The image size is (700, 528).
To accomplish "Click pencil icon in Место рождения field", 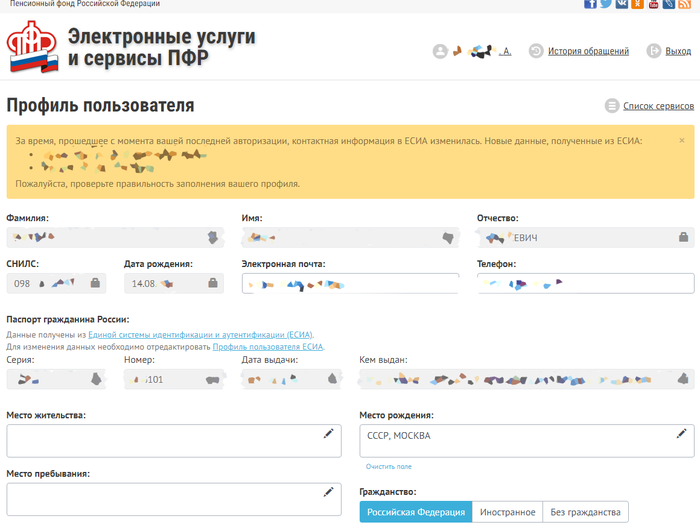I will [x=681, y=433].
